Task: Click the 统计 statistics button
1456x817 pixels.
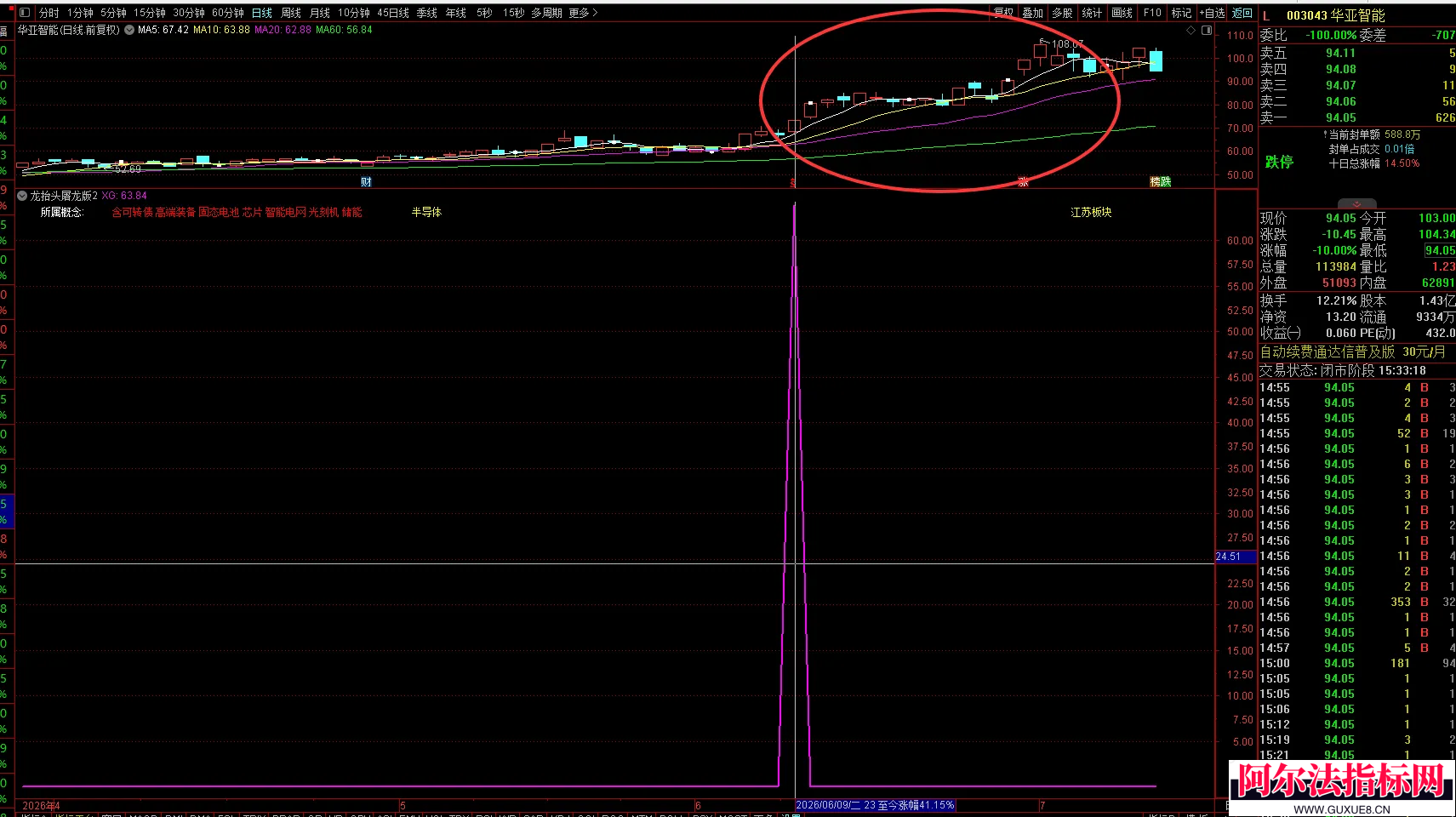Action: pos(1092,13)
